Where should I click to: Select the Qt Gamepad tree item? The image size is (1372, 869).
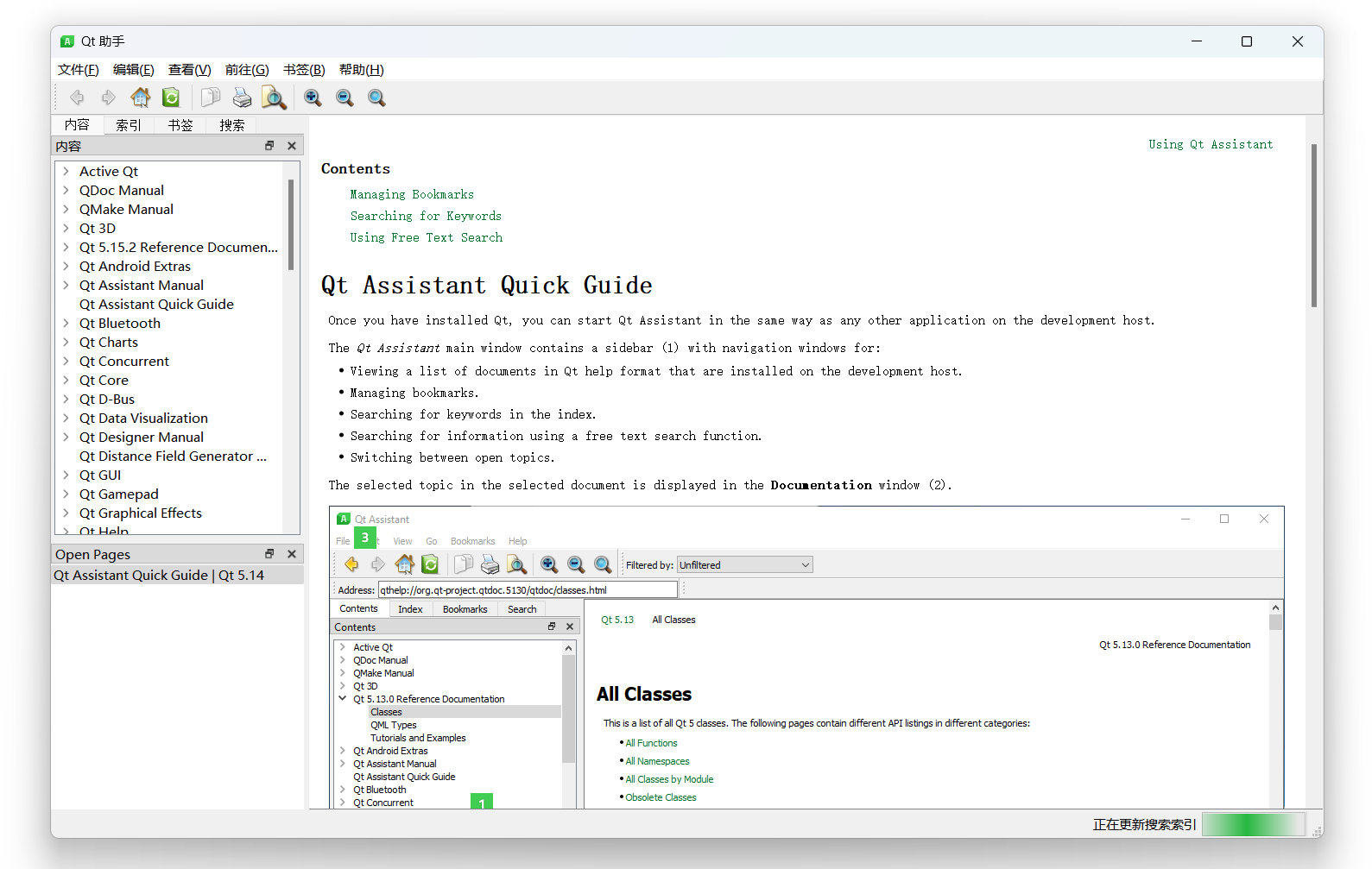point(119,494)
